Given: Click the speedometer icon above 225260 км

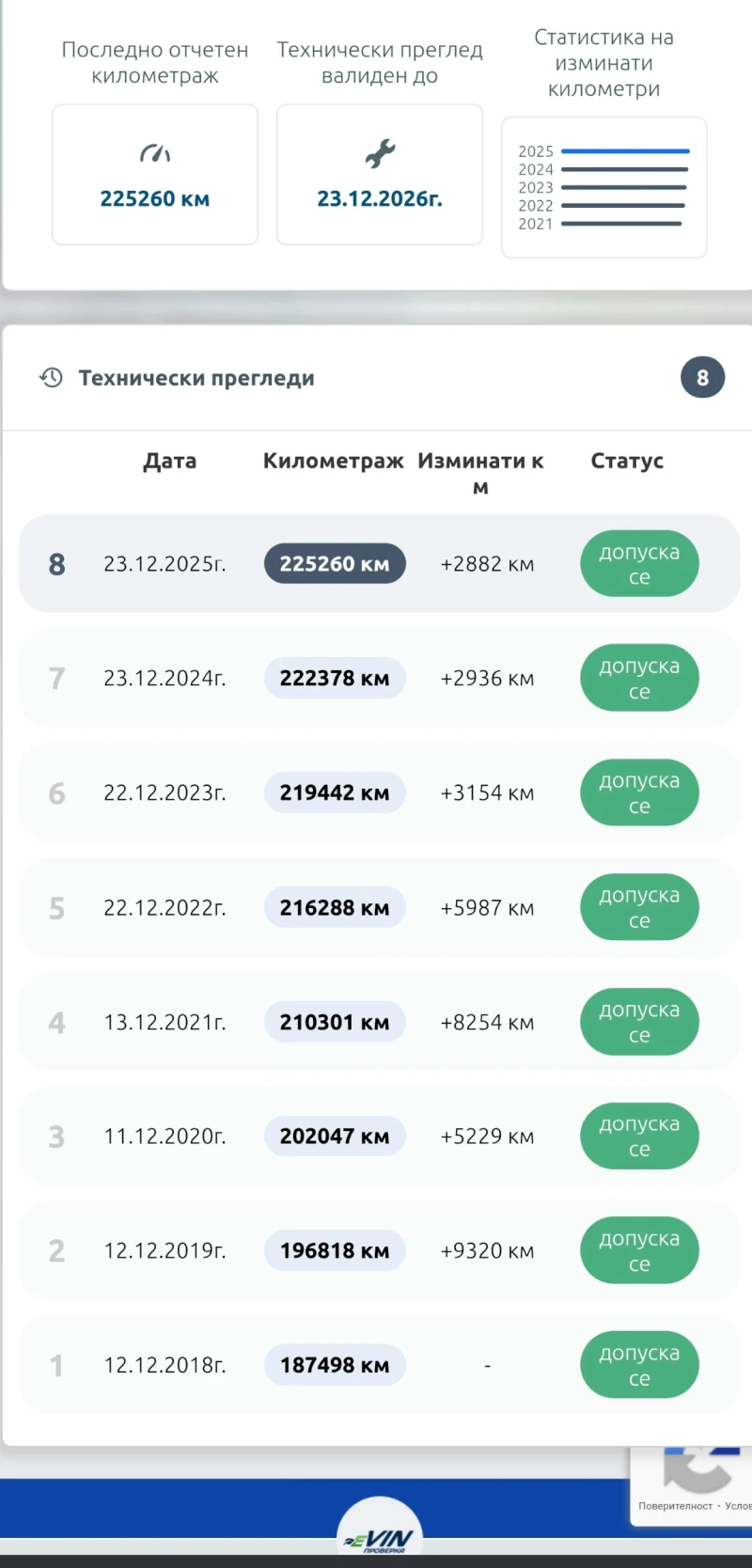Looking at the screenshot, I should pyautogui.click(x=155, y=153).
